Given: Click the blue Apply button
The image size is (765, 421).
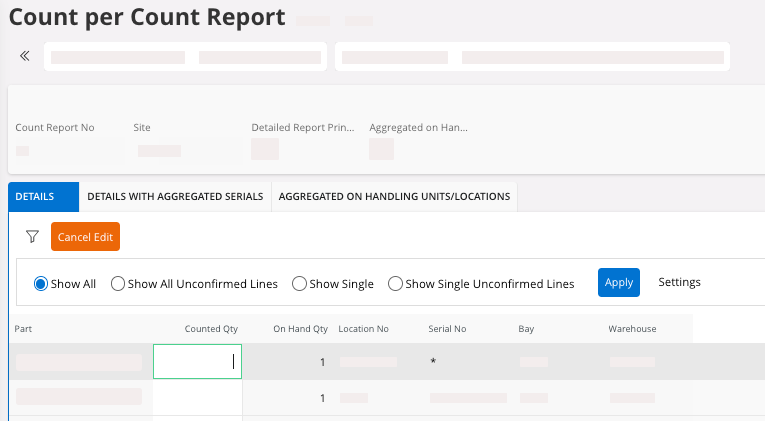Looking at the screenshot, I should 619,283.
